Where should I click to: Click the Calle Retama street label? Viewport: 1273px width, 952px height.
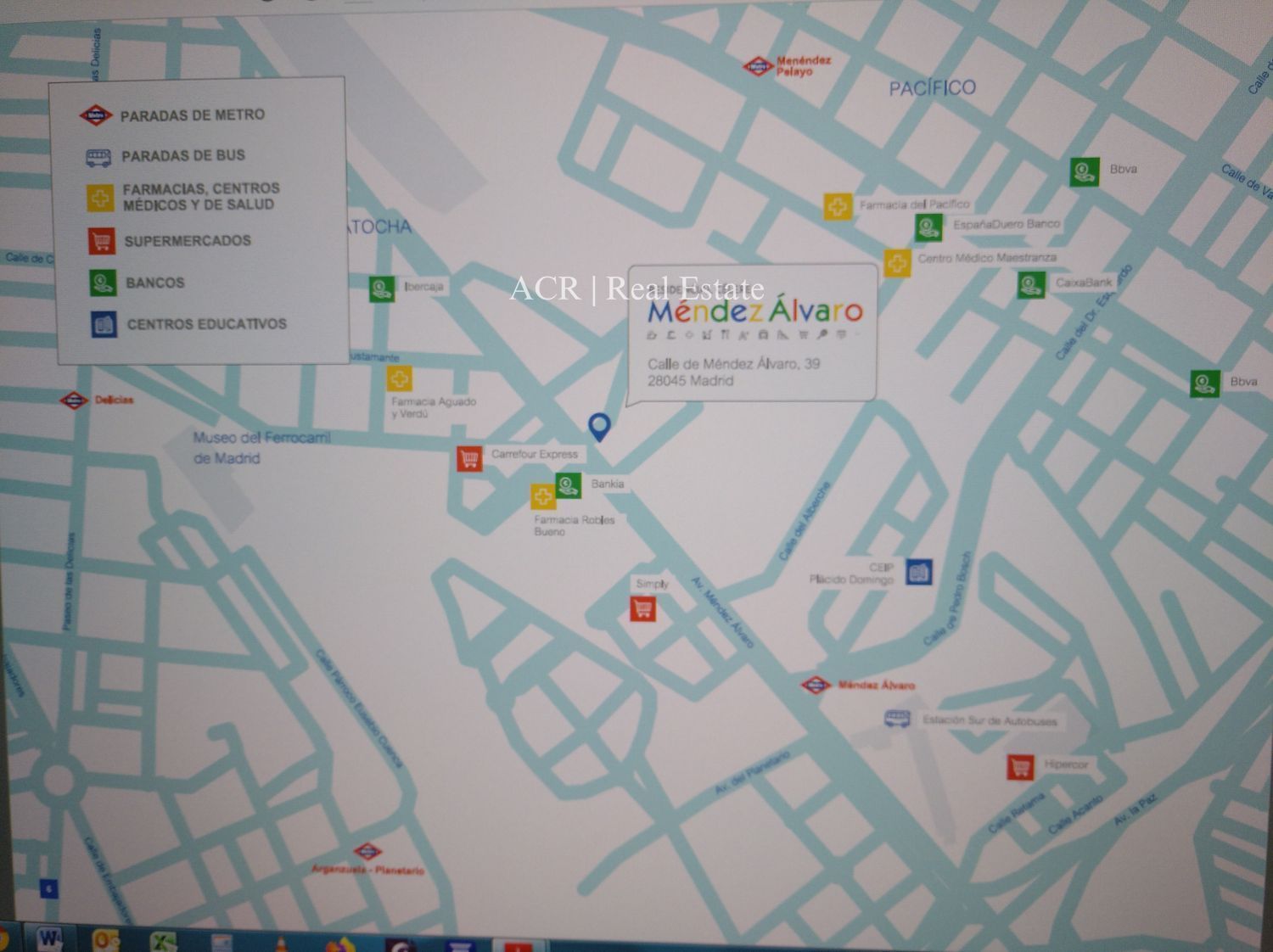click(x=1017, y=812)
